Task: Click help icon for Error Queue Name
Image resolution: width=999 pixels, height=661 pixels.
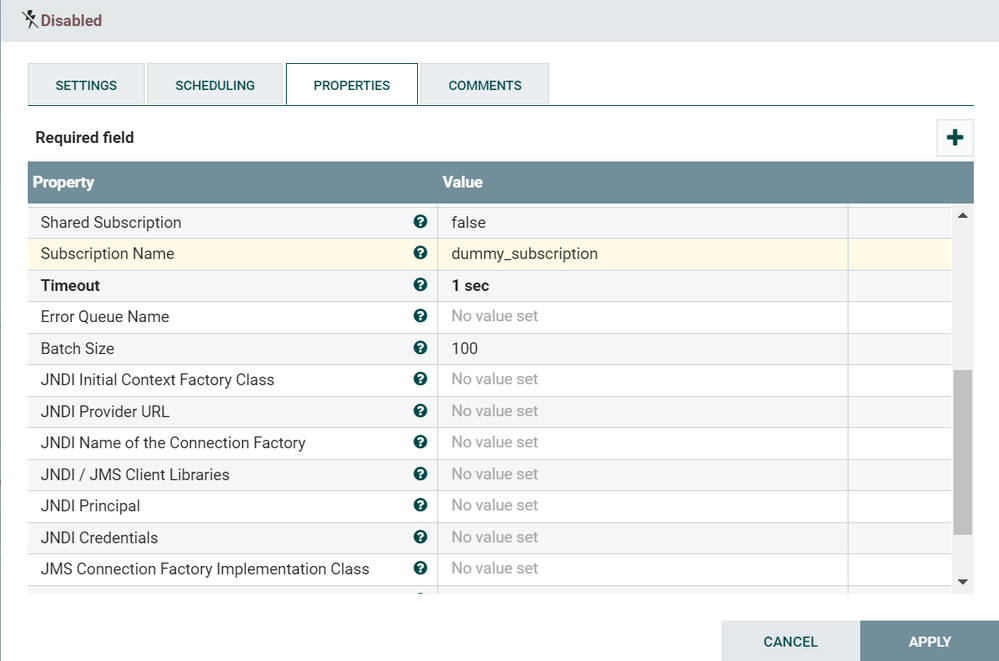Action: 420,316
